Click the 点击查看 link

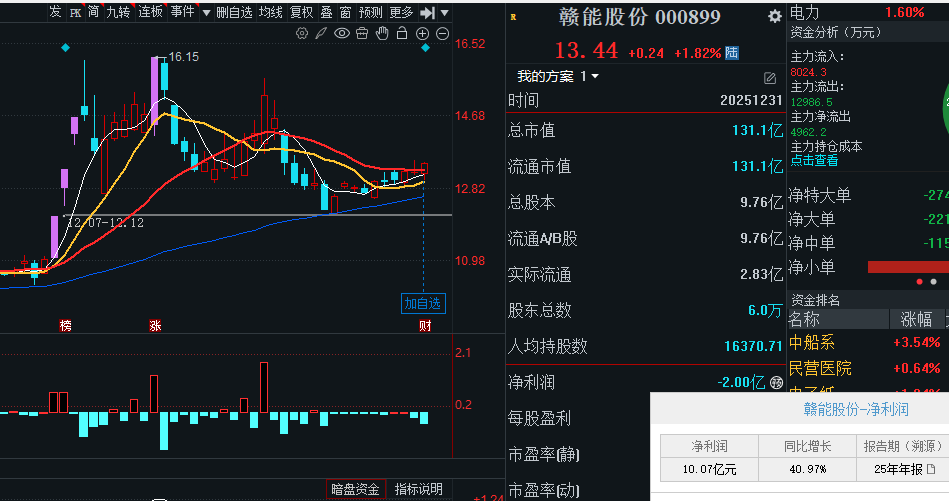point(814,160)
